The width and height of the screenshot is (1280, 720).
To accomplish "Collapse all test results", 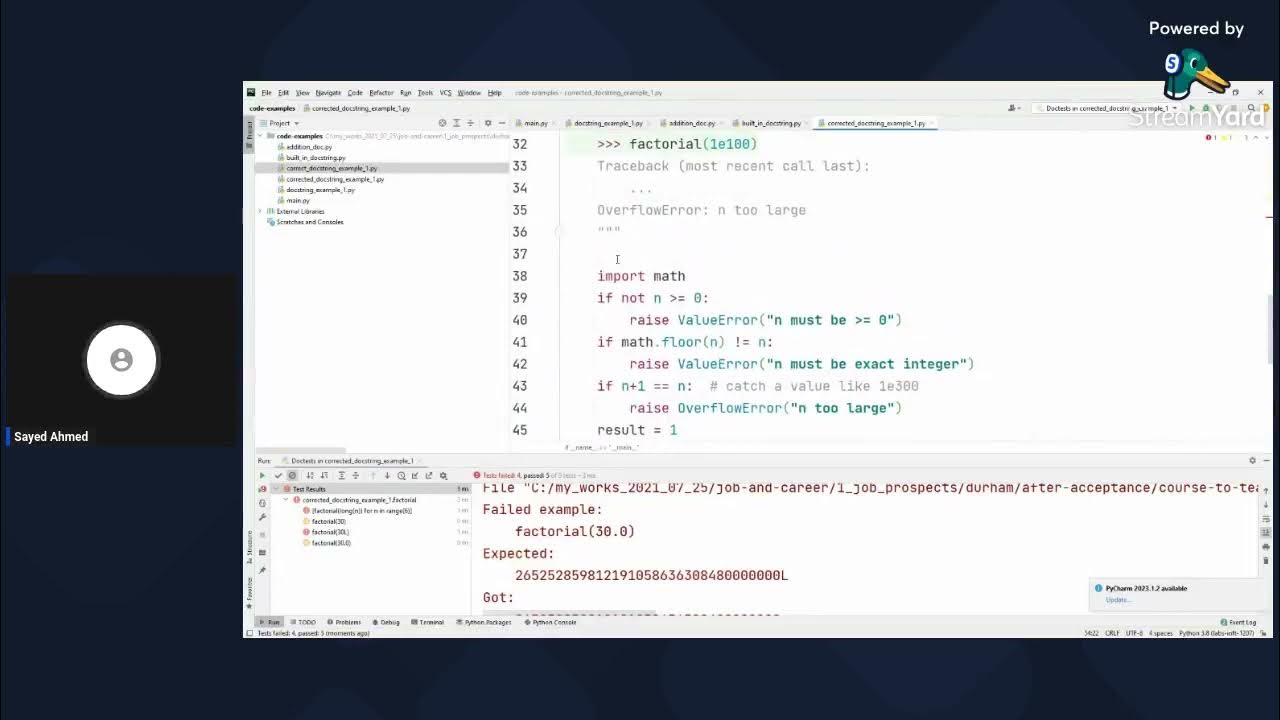I will point(355,476).
